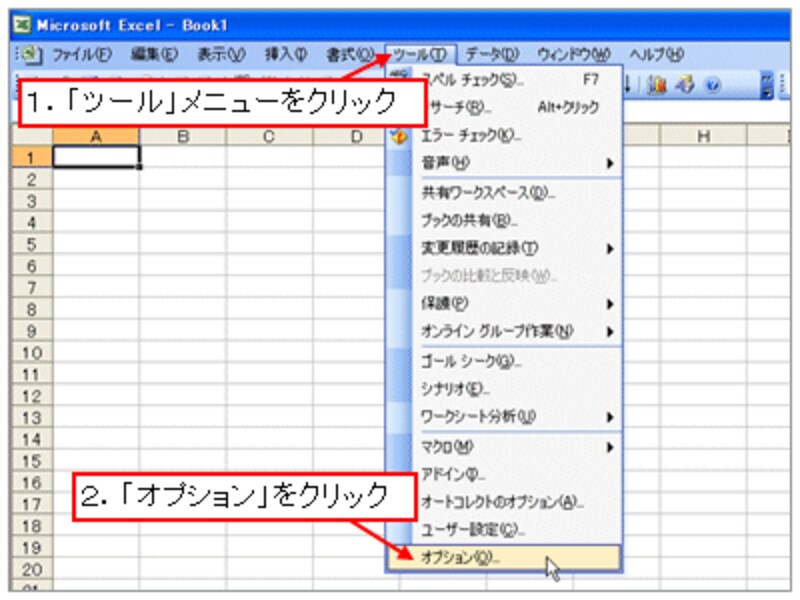Choose シナリオ(E) menu entry
The height and width of the screenshot is (600, 800).
[x=504, y=389]
